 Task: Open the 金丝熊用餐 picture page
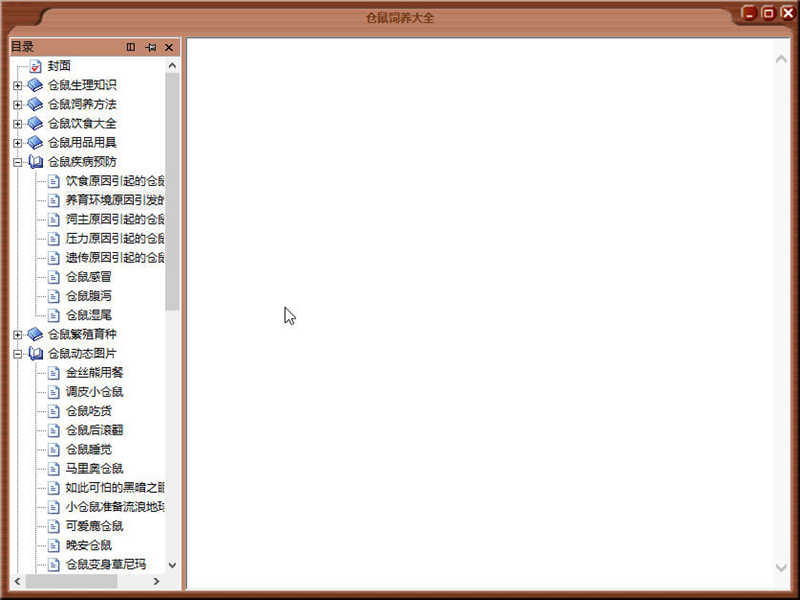[x=94, y=373]
